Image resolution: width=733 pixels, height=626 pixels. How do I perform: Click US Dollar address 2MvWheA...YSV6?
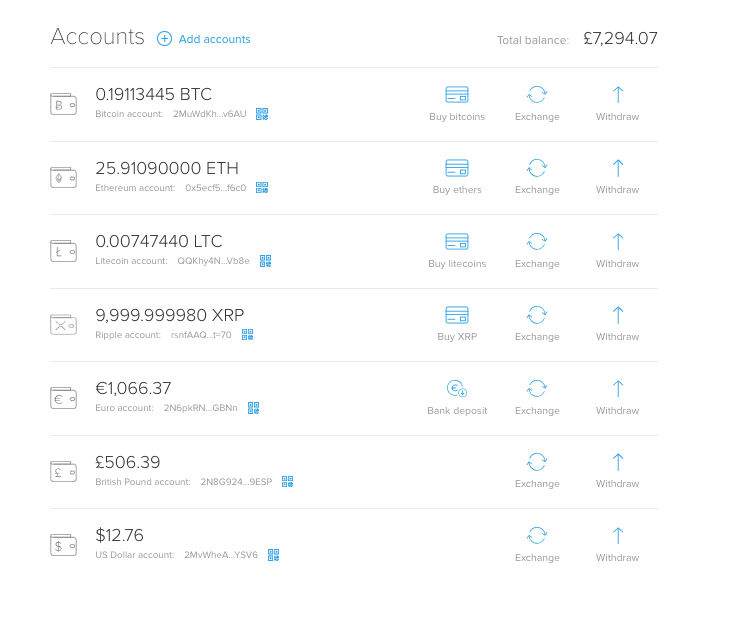point(221,555)
